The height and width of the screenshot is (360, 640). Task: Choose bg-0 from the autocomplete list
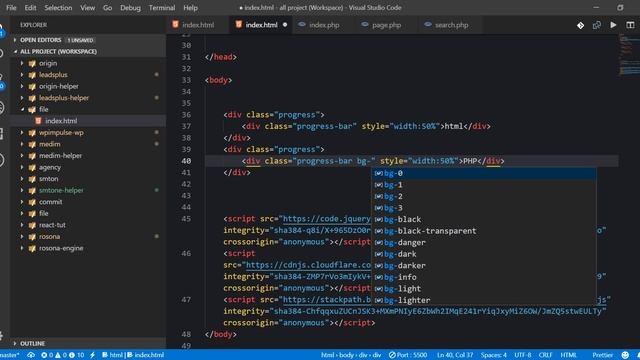click(484, 173)
